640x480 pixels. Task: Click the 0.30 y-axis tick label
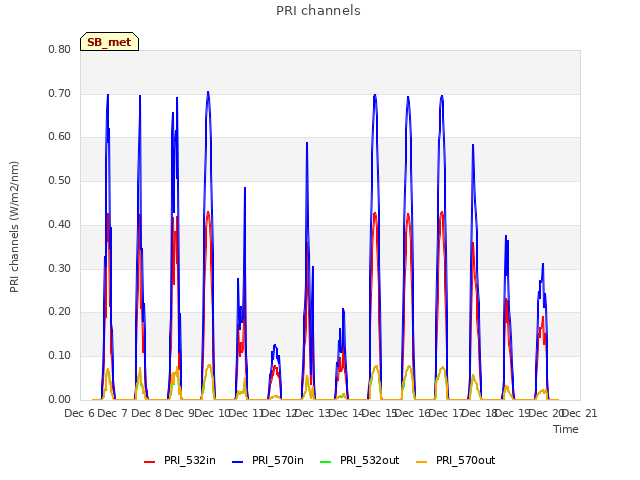point(60,269)
